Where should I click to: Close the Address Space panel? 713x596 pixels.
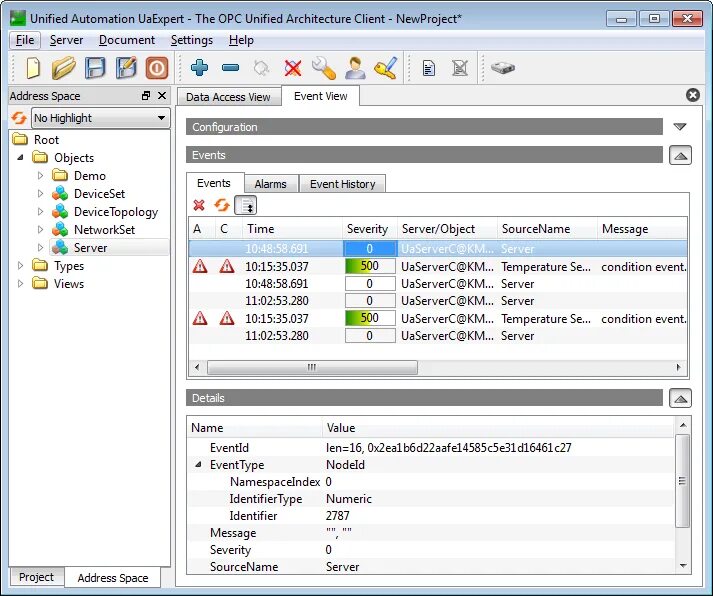click(x=162, y=95)
